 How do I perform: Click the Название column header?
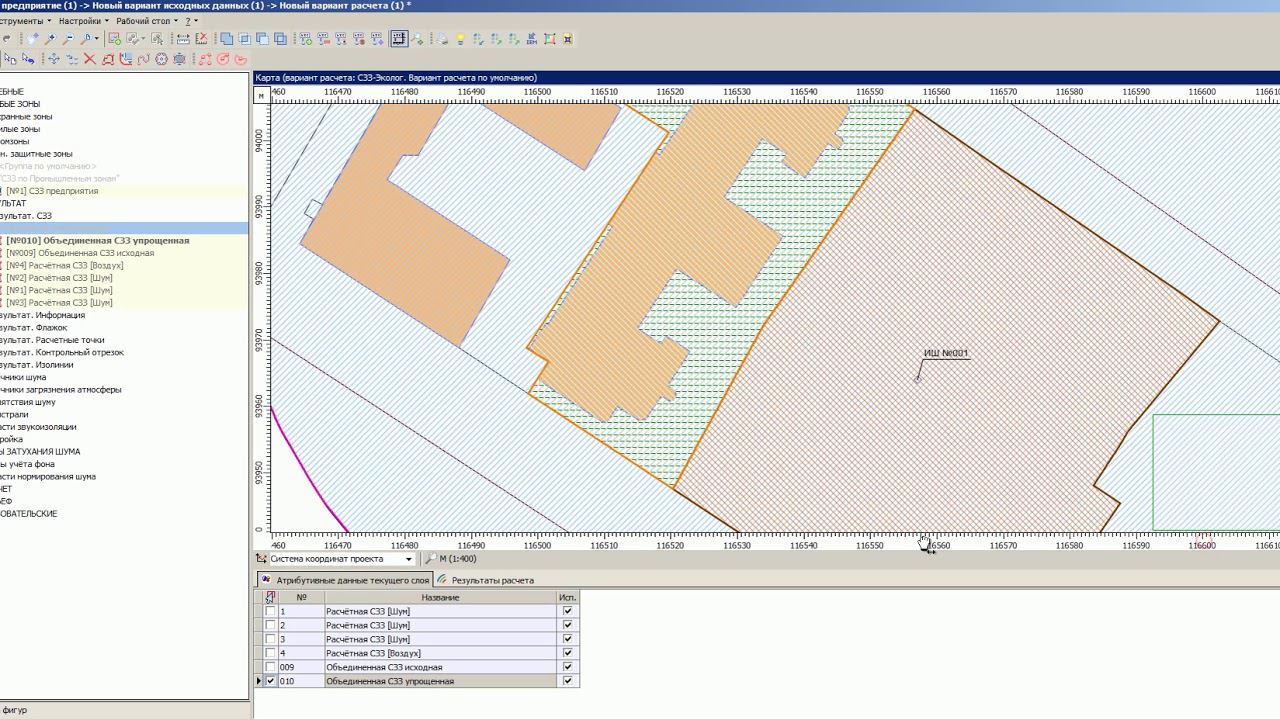[x=440, y=597]
